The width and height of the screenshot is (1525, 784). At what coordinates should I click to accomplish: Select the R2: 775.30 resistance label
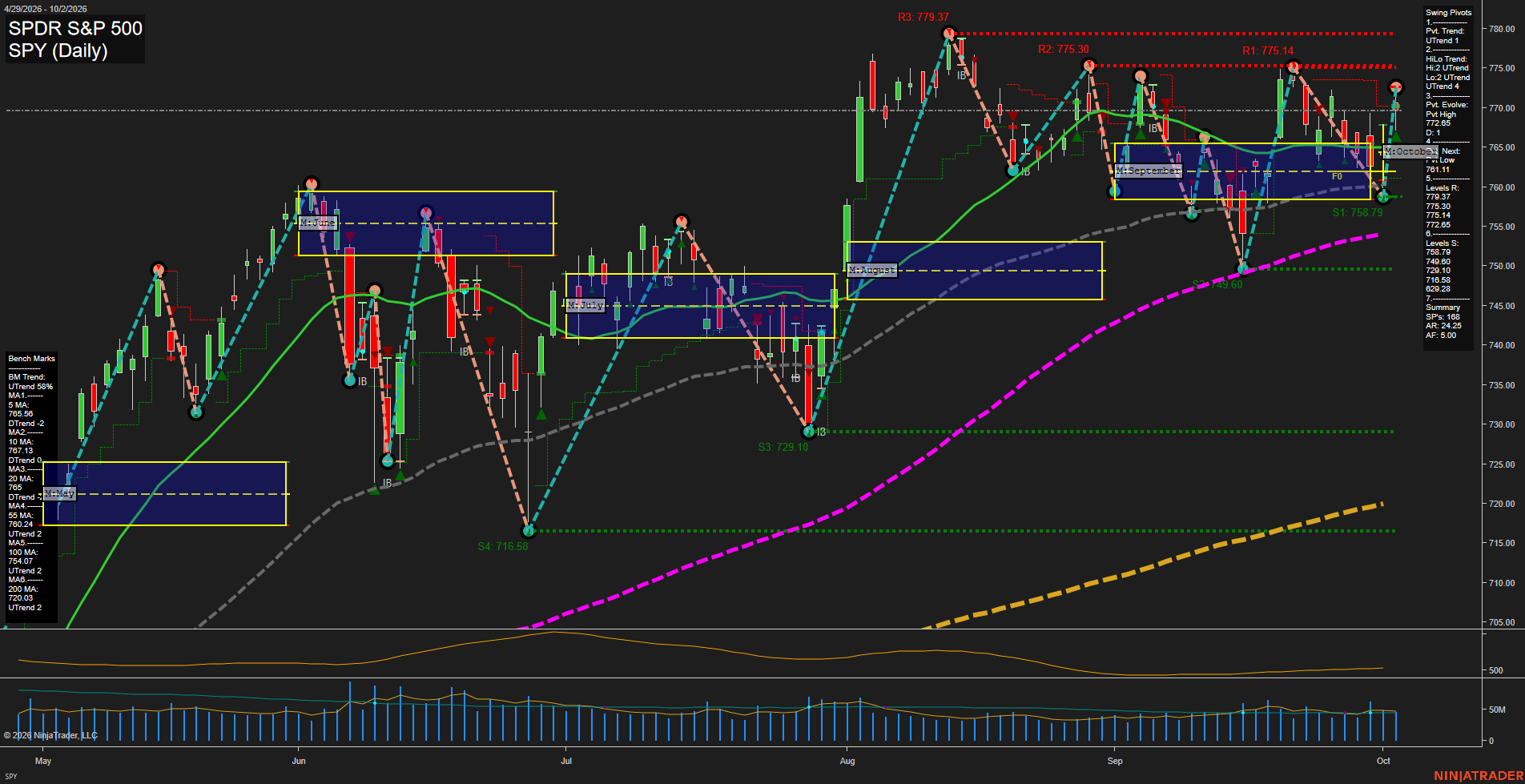(x=1064, y=50)
